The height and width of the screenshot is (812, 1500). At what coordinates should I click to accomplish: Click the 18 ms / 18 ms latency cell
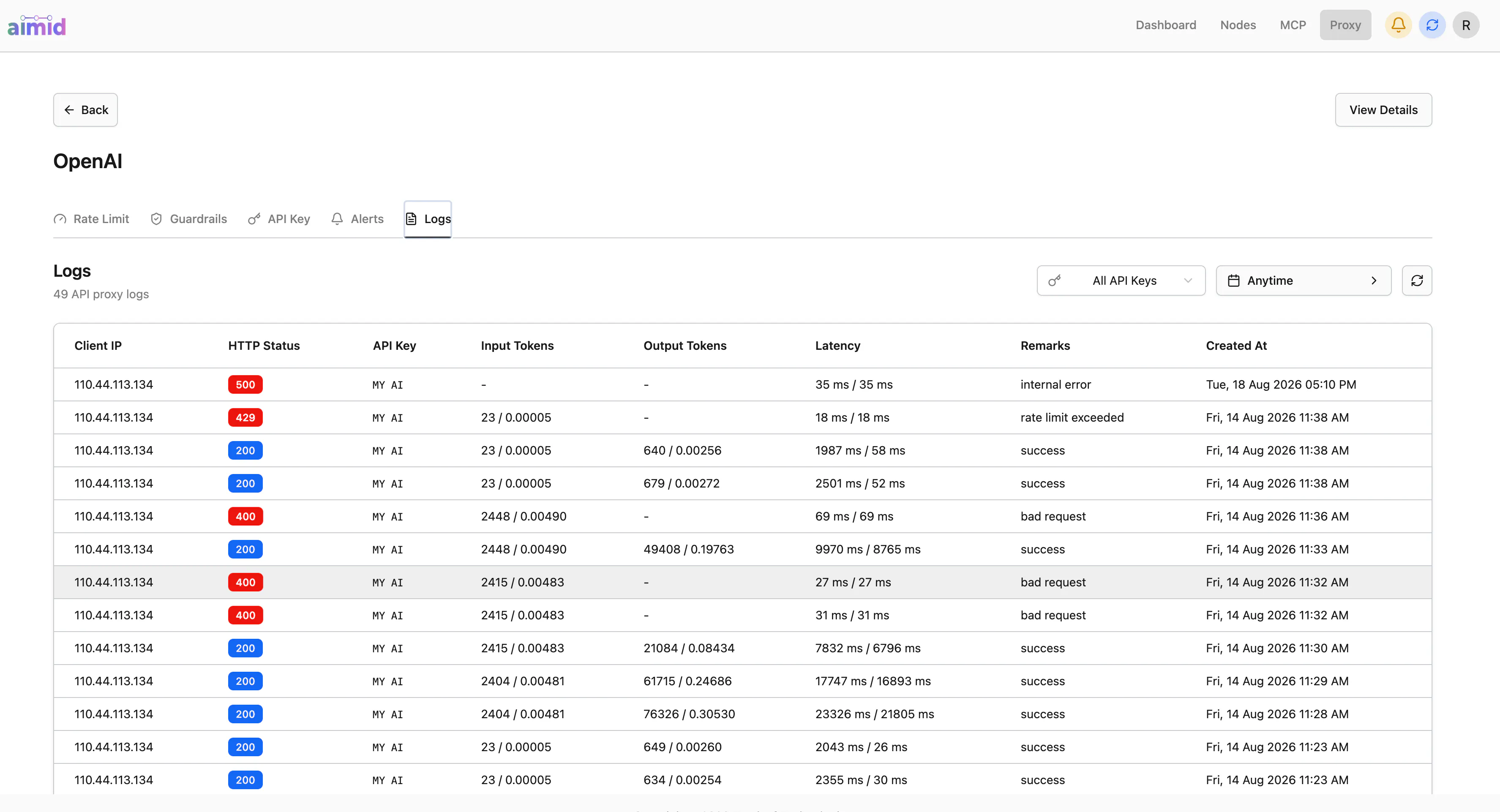point(852,417)
